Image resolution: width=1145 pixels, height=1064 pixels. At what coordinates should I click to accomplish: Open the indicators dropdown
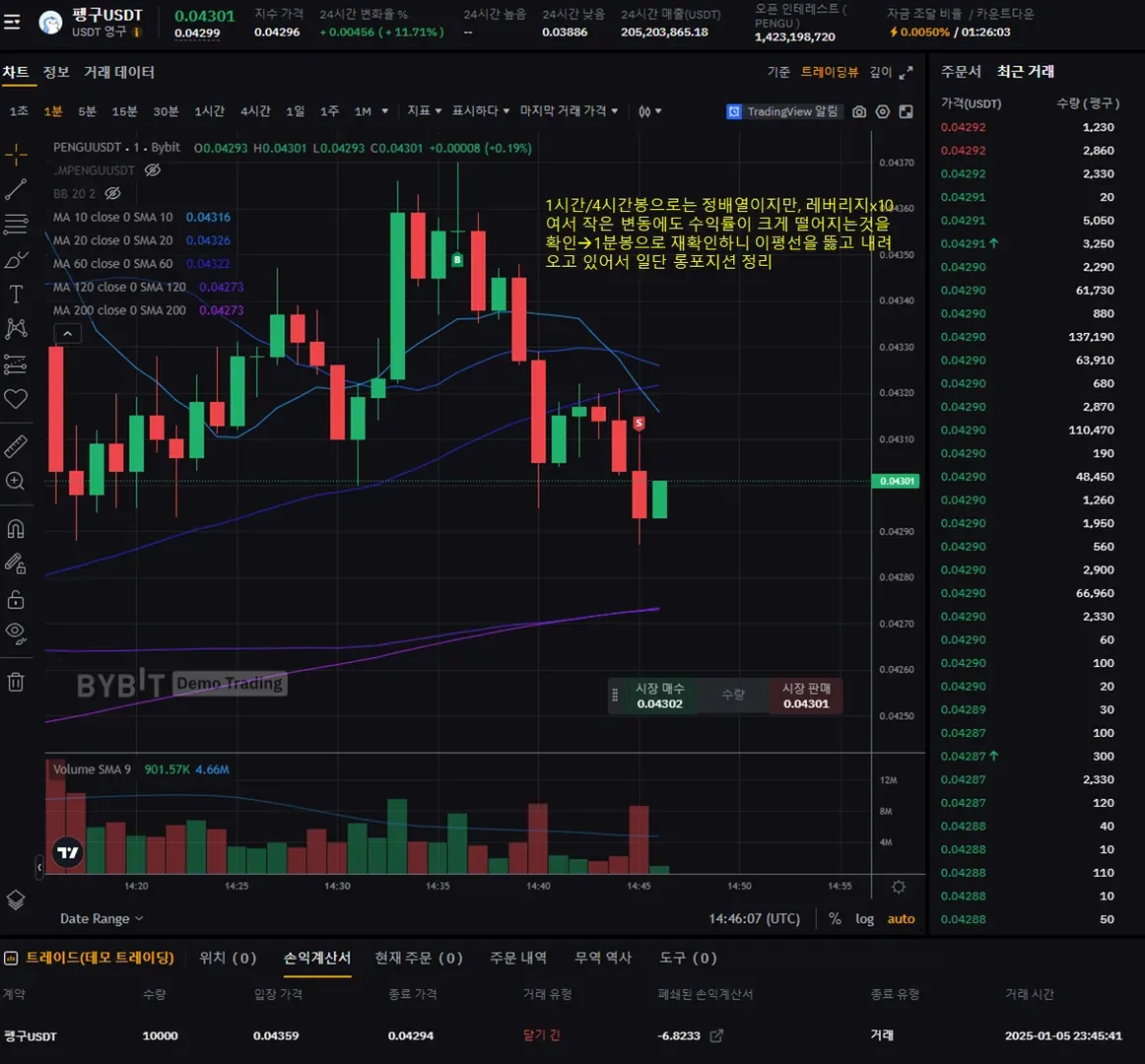425,110
